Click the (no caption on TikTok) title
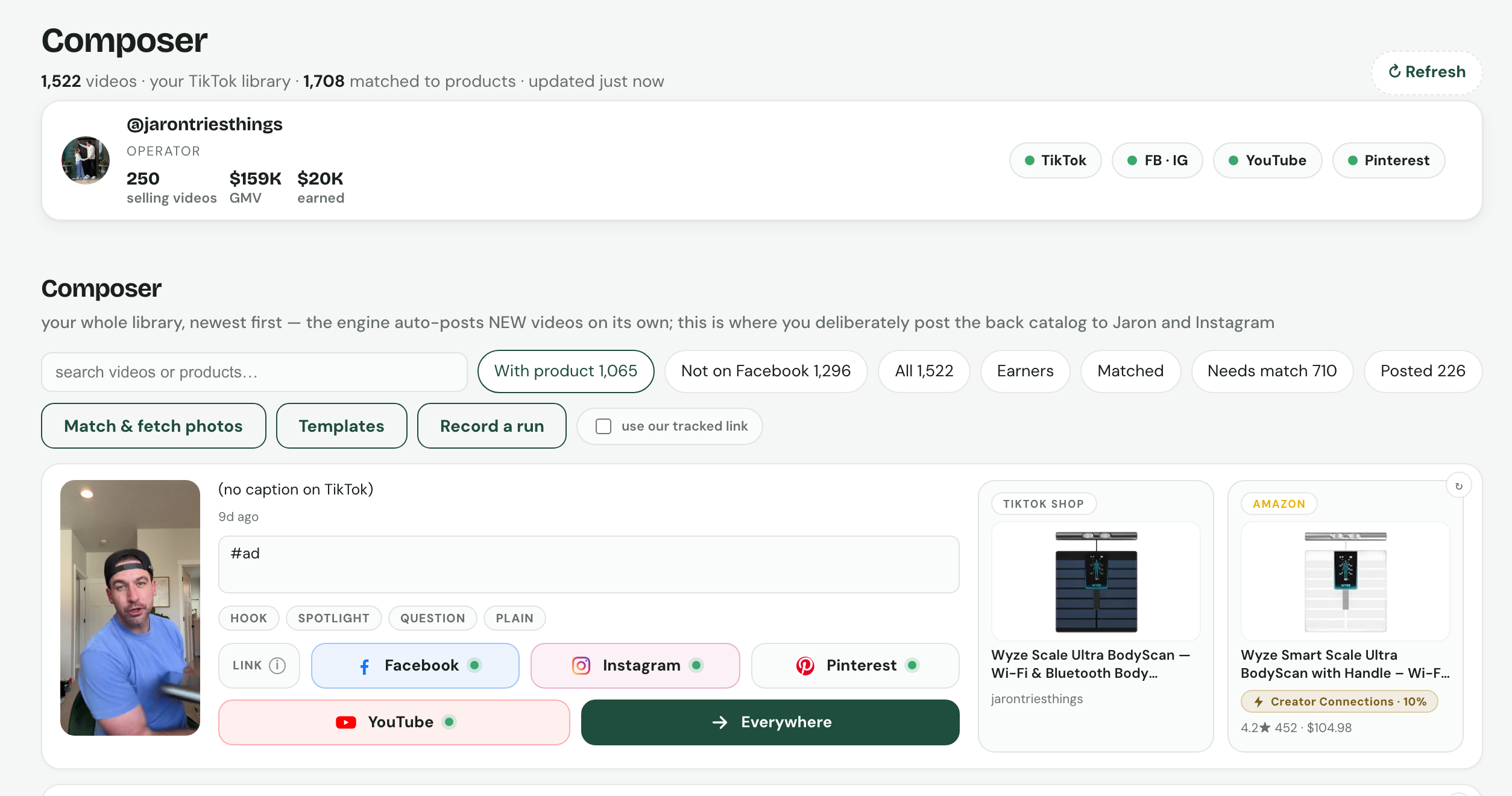1512x796 pixels. (x=296, y=489)
